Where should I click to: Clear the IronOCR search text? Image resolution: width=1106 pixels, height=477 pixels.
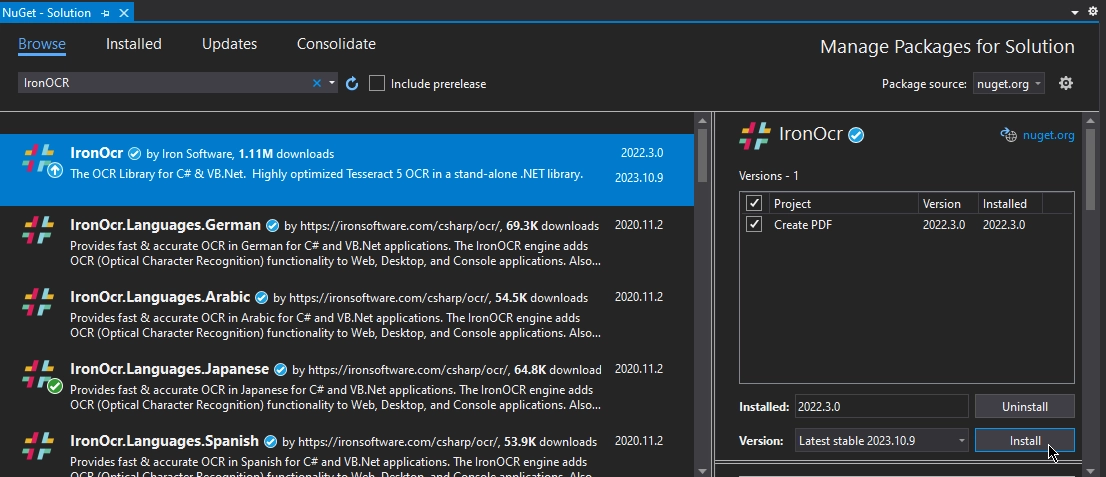(x=317, y=84)
